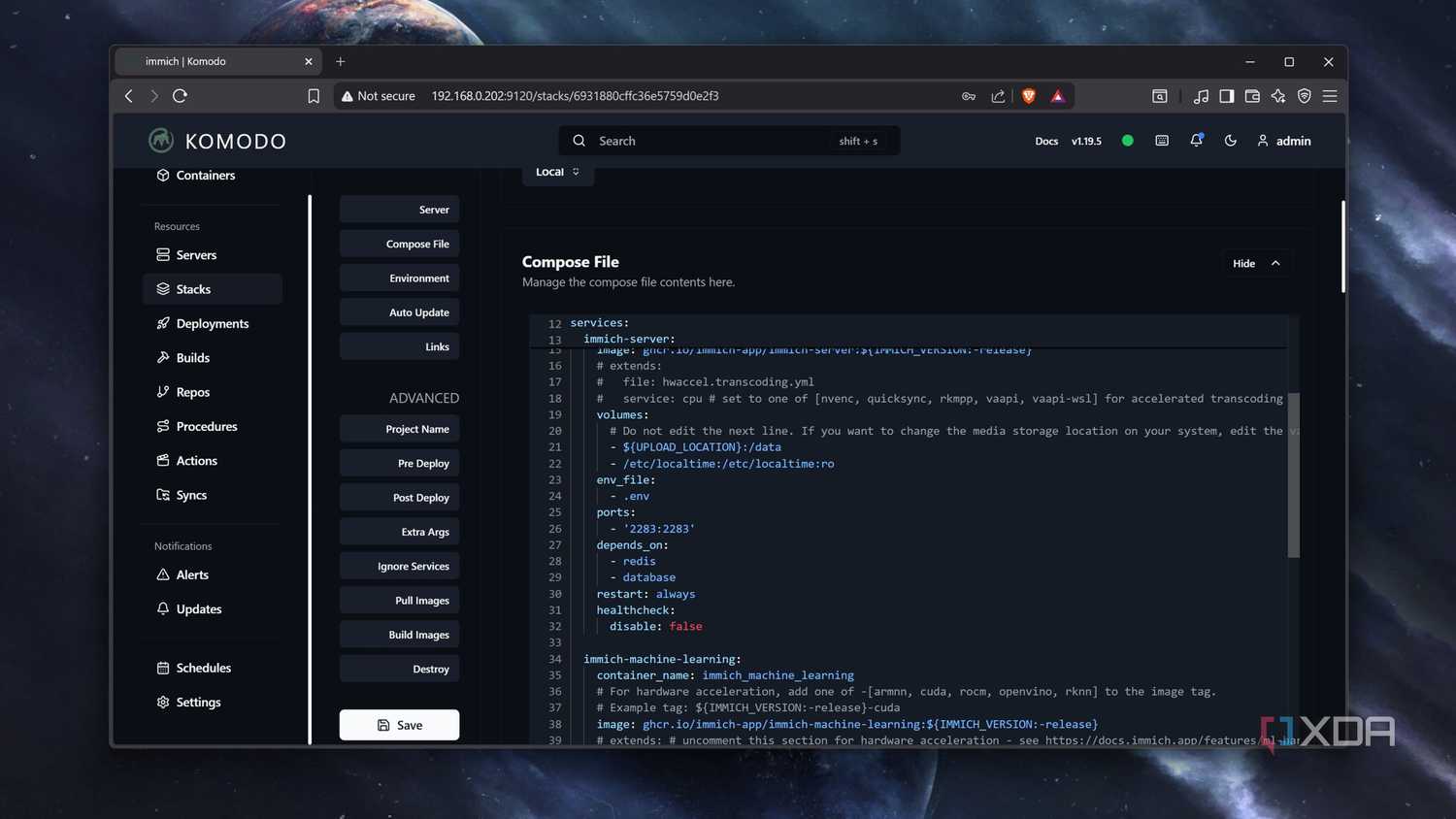Select Stacks in the sidebar

(x=212, y=289)
